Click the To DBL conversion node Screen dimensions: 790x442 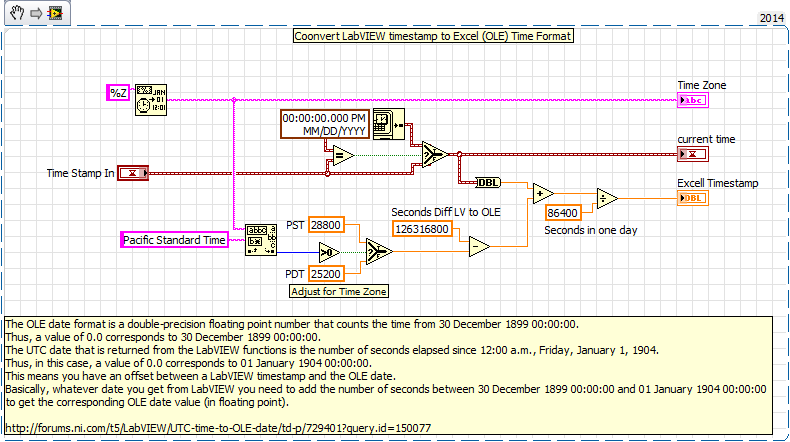(488, 182)
